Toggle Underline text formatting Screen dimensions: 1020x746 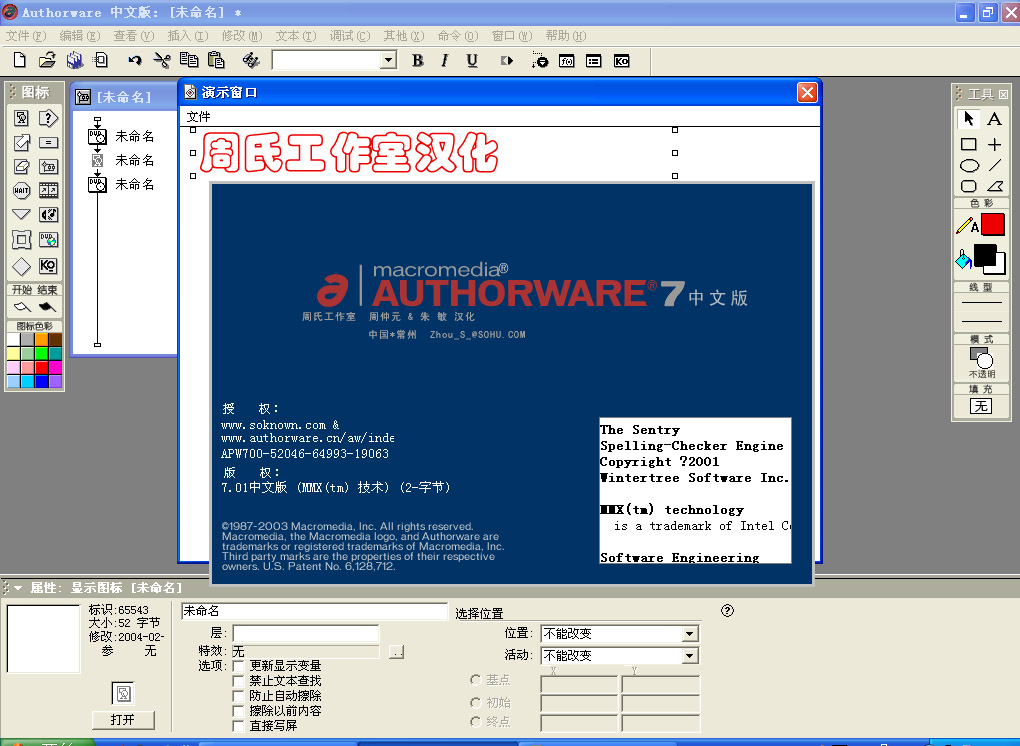click(472, 60)
